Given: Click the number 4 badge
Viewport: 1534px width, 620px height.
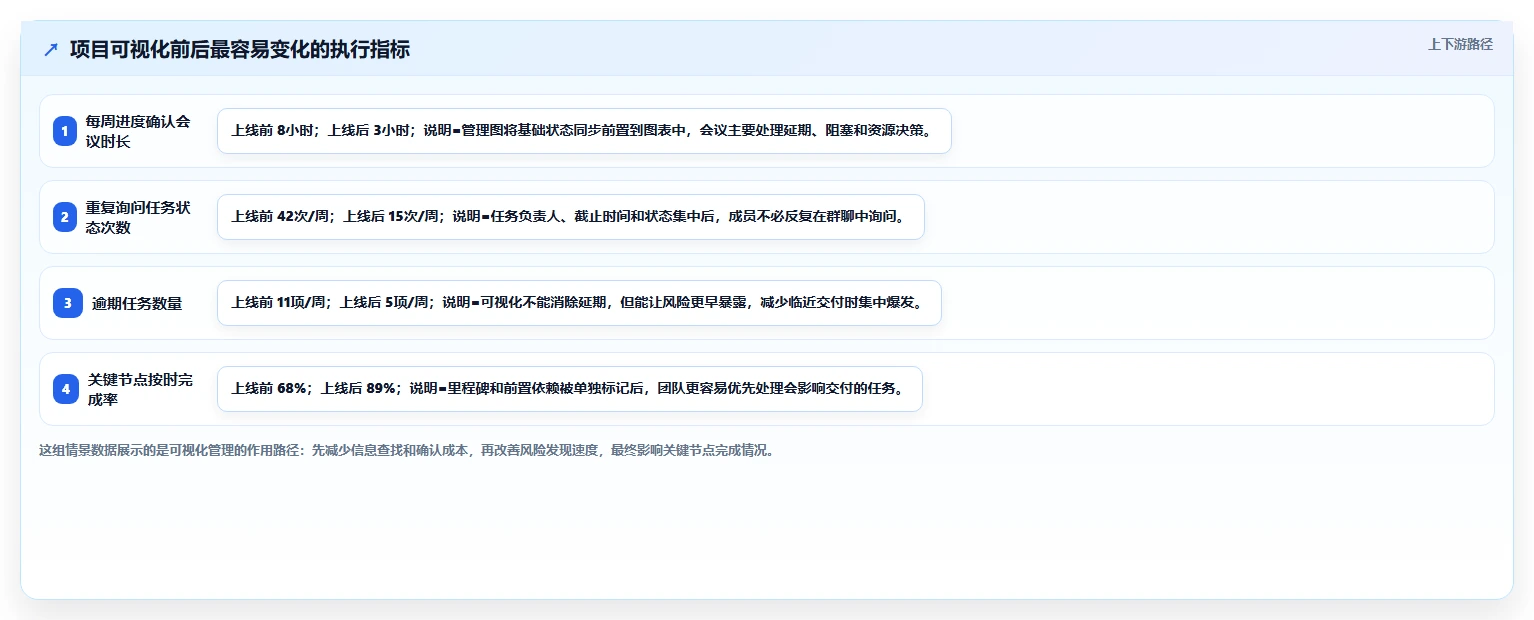Looking at the screenshot, I should click(66, 389).
